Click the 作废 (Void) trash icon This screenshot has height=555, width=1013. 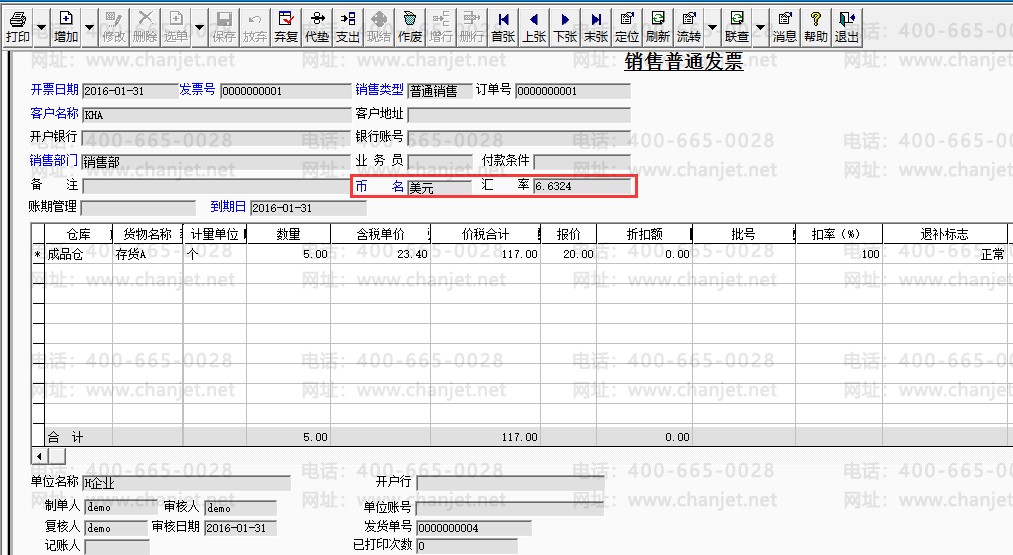click(x=410, y=27)
